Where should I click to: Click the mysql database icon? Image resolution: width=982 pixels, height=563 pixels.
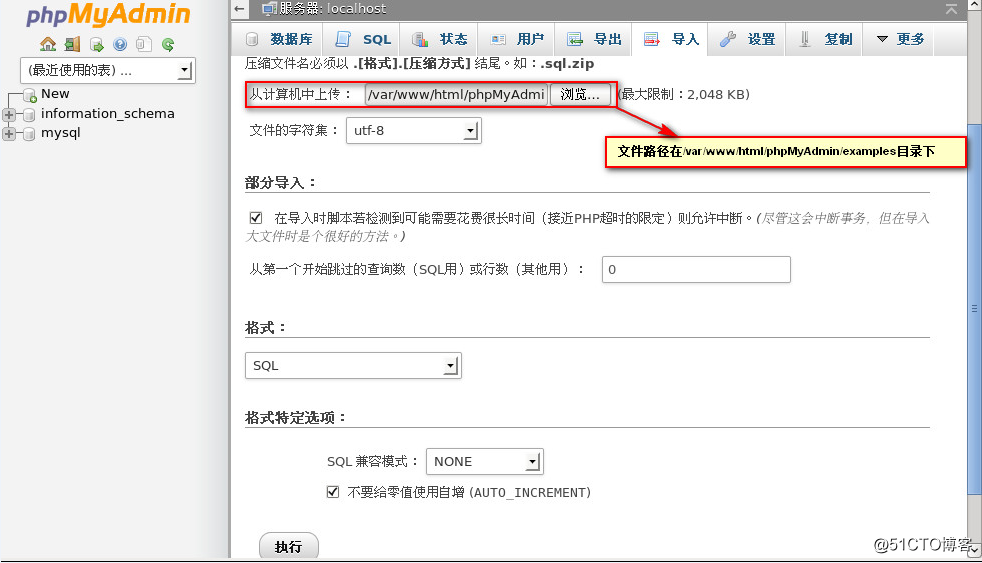click(x=29, y=134)
